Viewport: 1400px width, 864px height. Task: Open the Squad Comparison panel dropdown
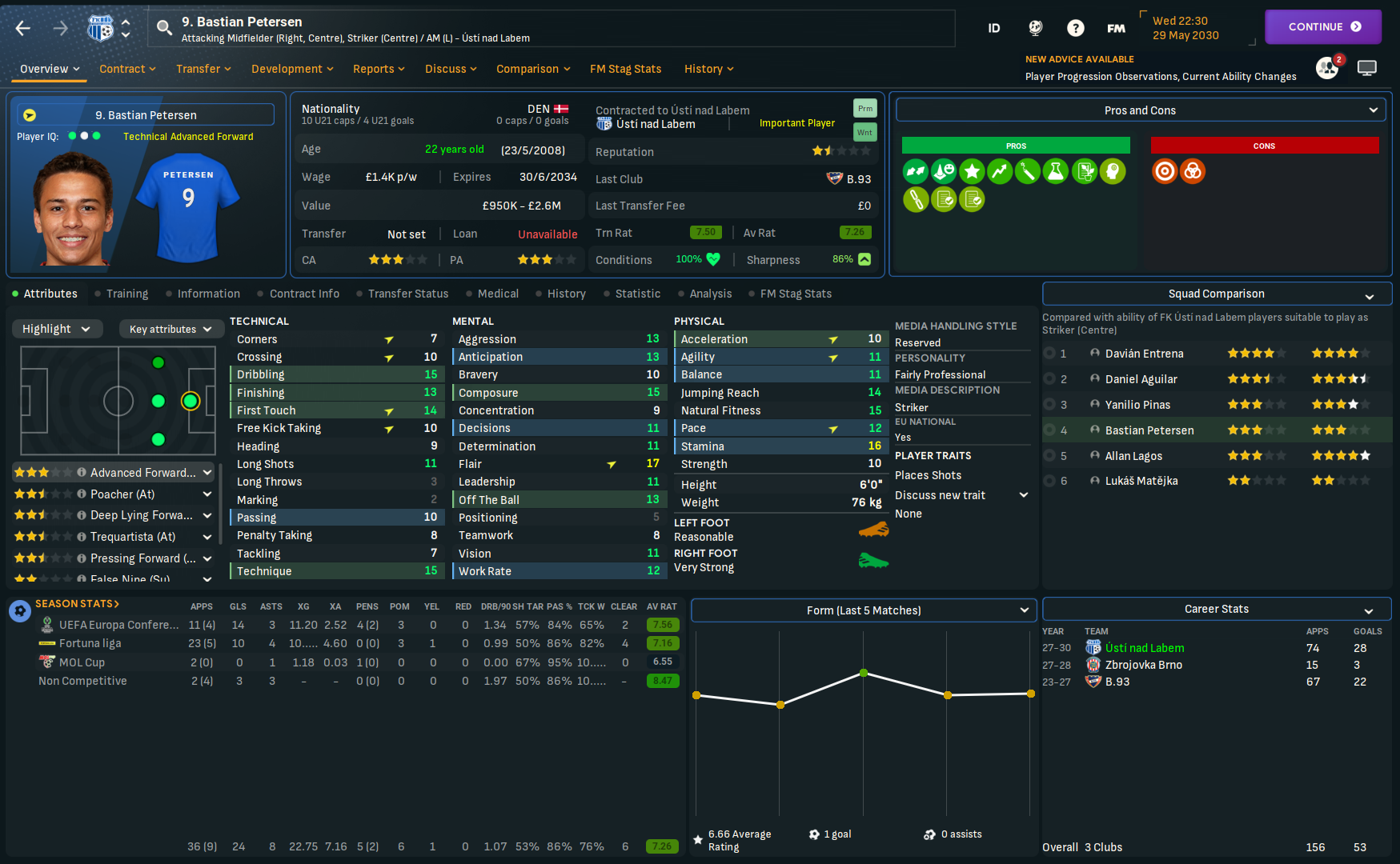[x=1217, y=294]
